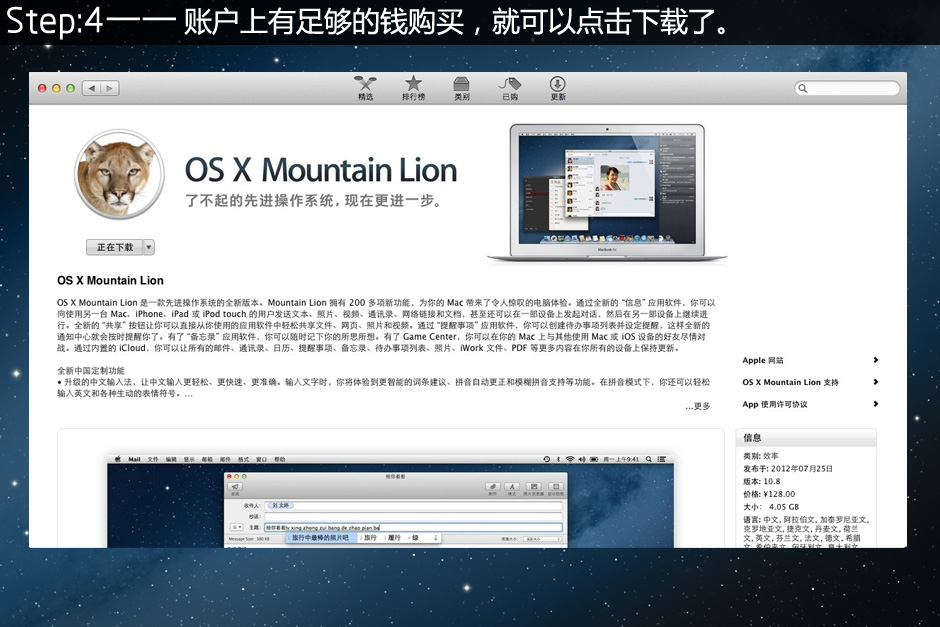Click the chevron next to OS X Mountain Lion 支持
The height and width of the screenshot is (627, 940).
click(875, 382)
